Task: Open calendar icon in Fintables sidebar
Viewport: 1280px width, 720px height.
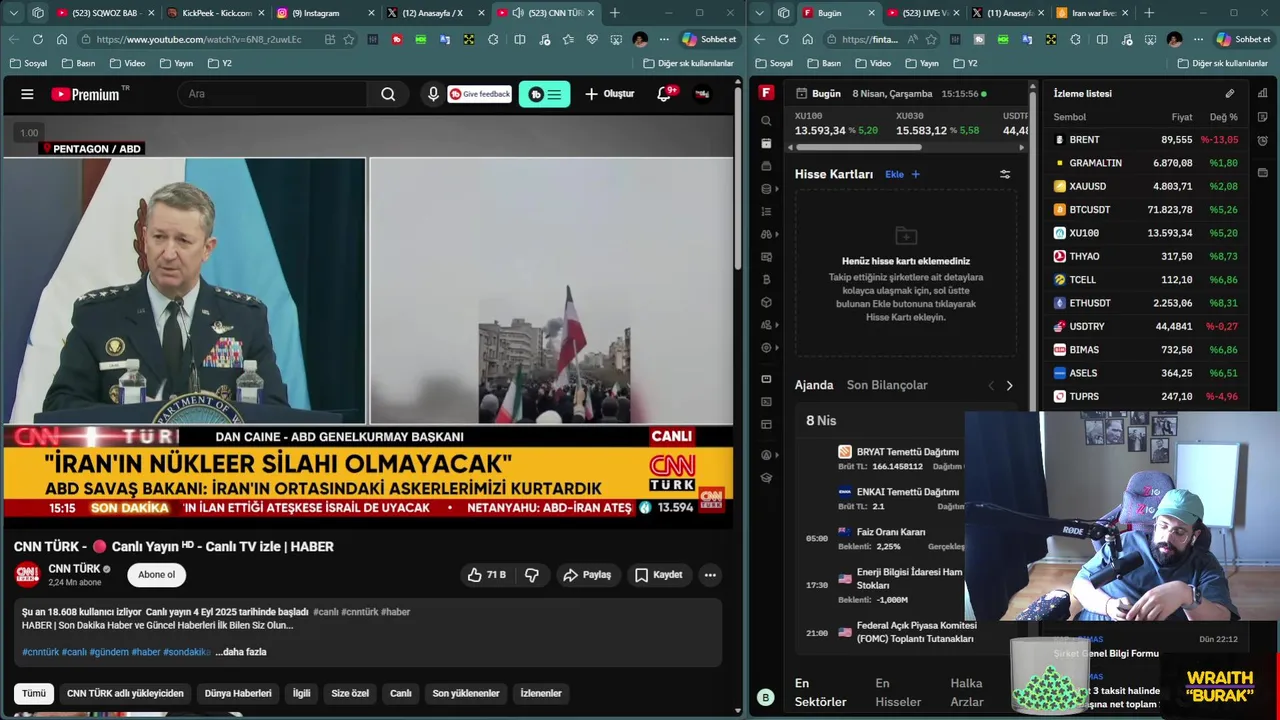Action: pos(766,143)
